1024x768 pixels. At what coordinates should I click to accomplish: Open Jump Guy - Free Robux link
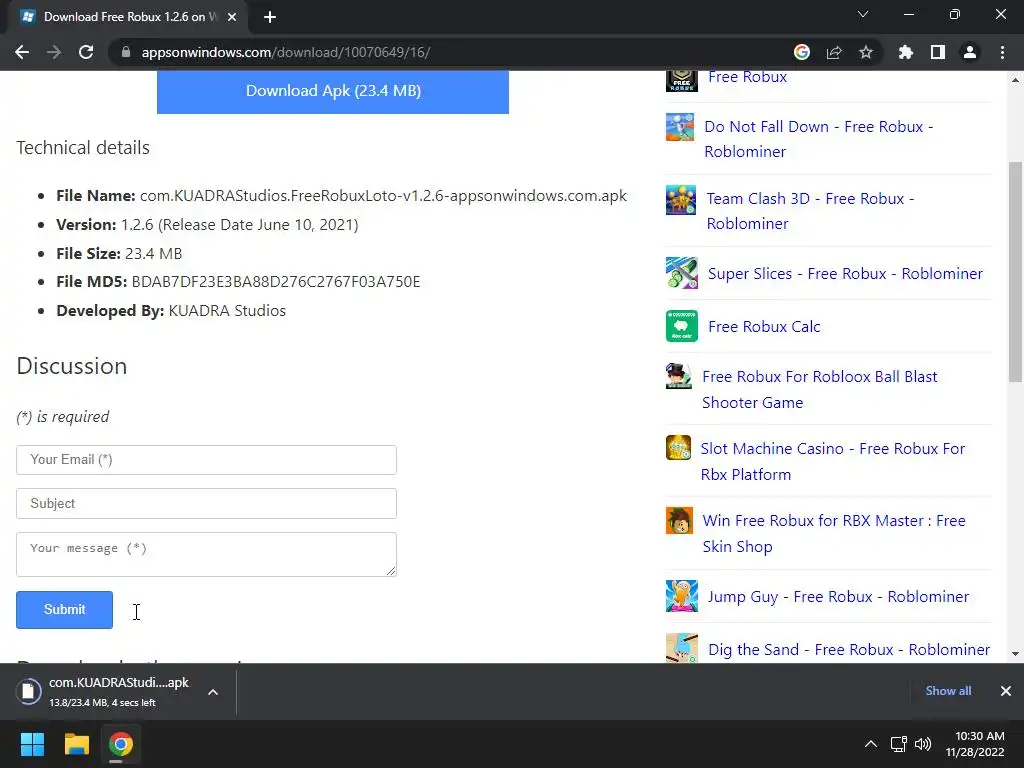838,597
